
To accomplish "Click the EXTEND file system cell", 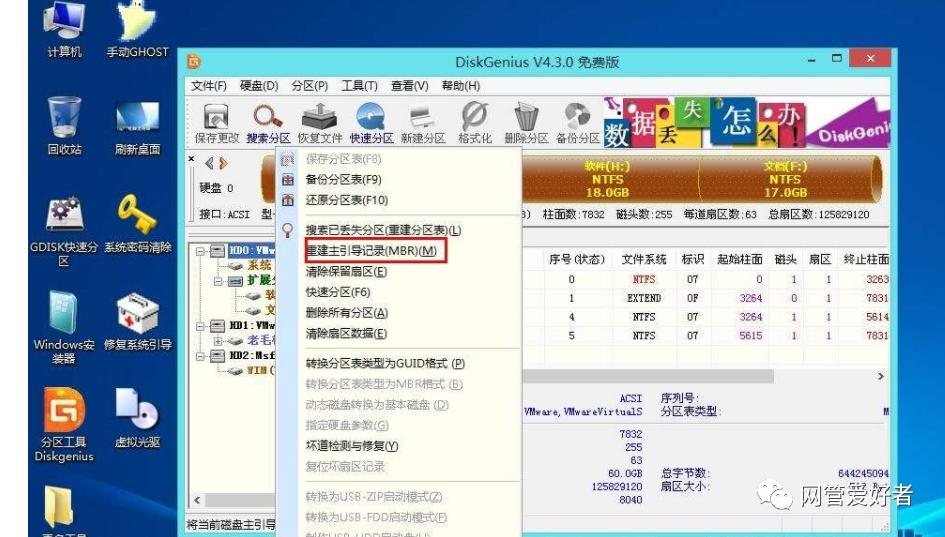I will pyautogui.click(x=644, y=298).
